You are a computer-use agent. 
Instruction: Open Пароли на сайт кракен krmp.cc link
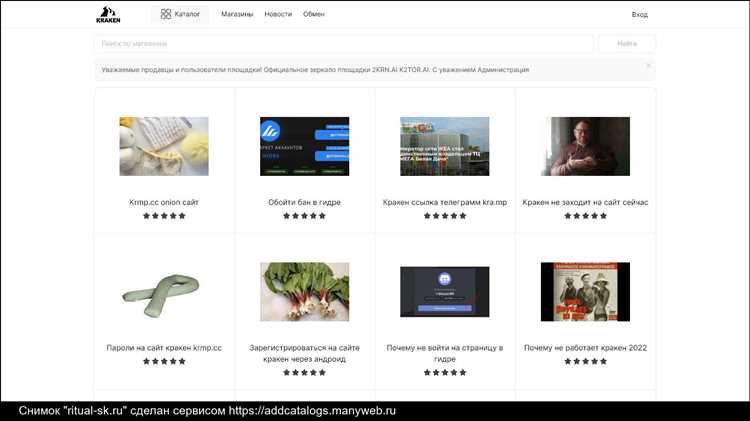164,348
